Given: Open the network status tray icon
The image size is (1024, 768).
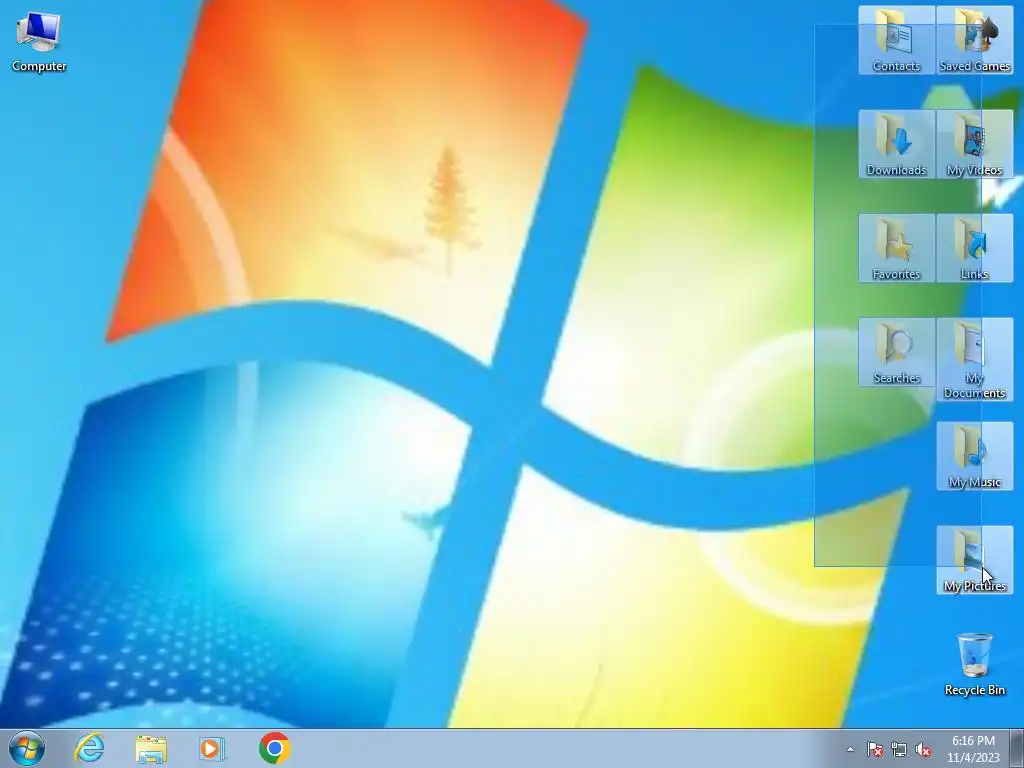Looking at the screenshot, I should pos(899,749).
